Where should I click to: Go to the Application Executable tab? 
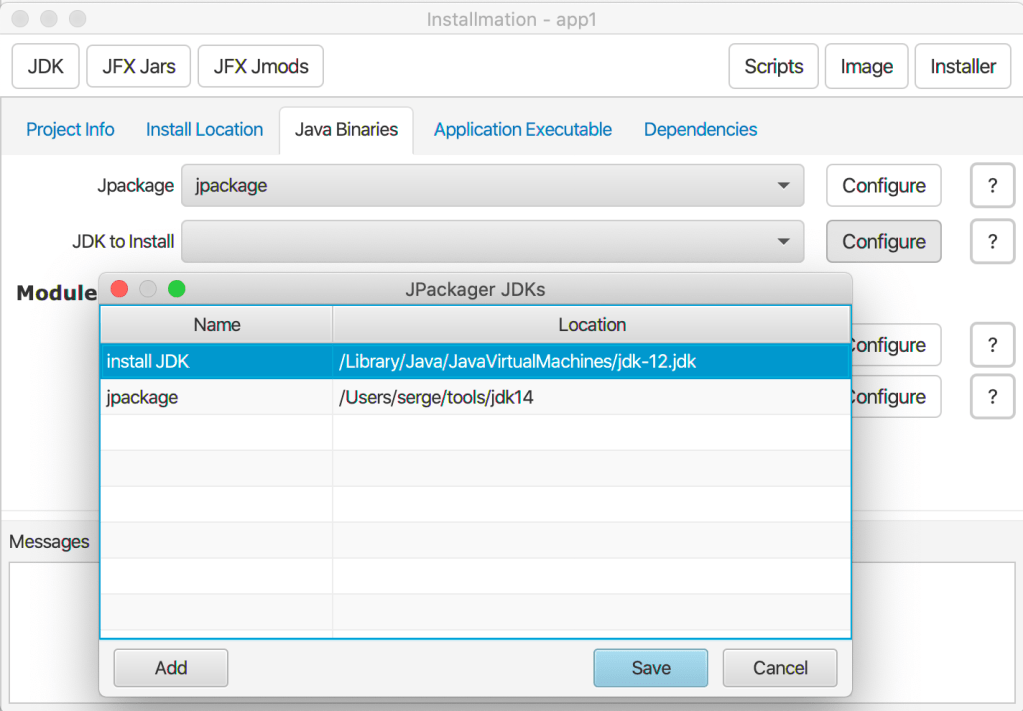pyautogui.click(x=522, y=130)
